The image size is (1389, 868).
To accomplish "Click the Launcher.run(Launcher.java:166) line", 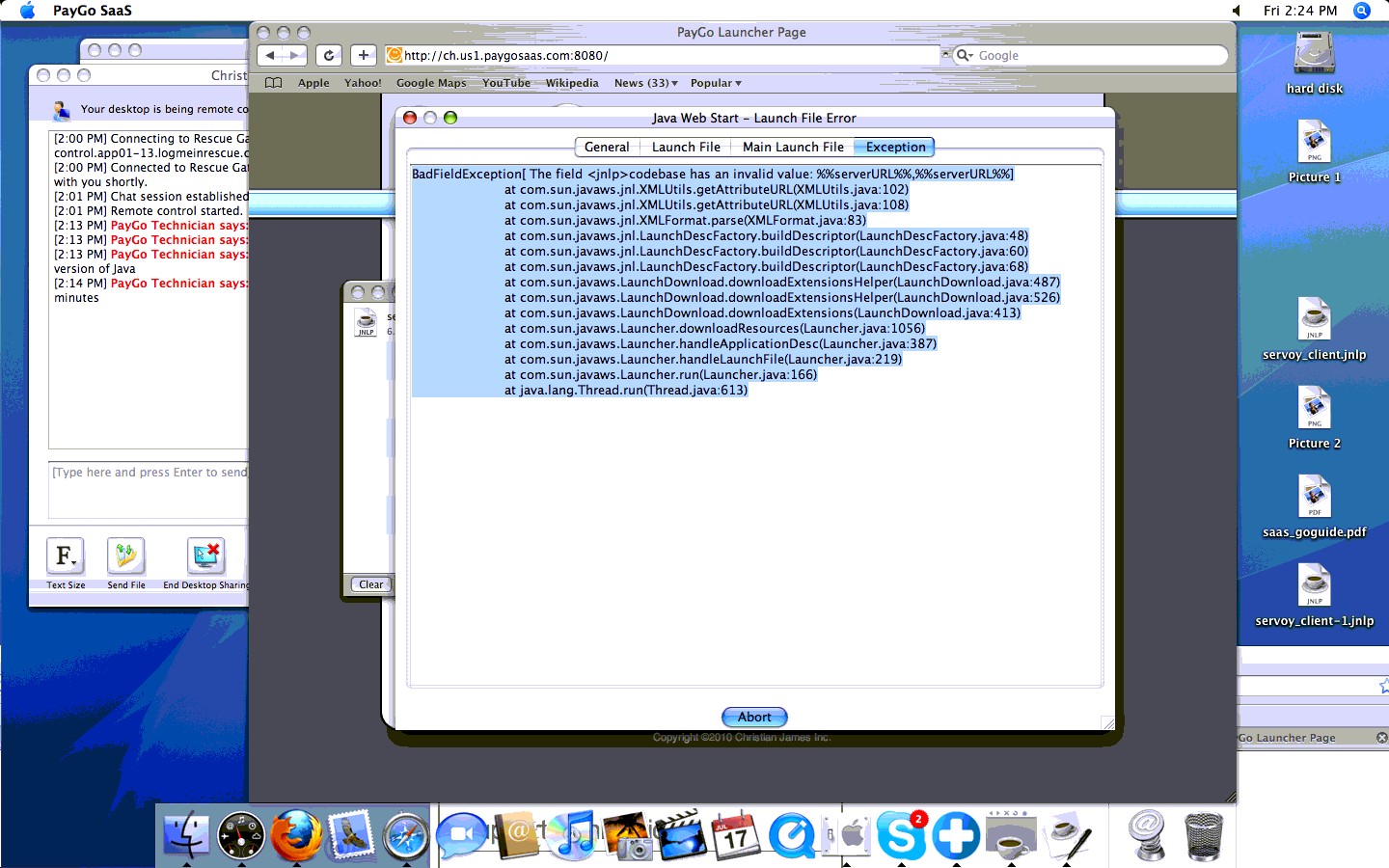I will point(661,374).
